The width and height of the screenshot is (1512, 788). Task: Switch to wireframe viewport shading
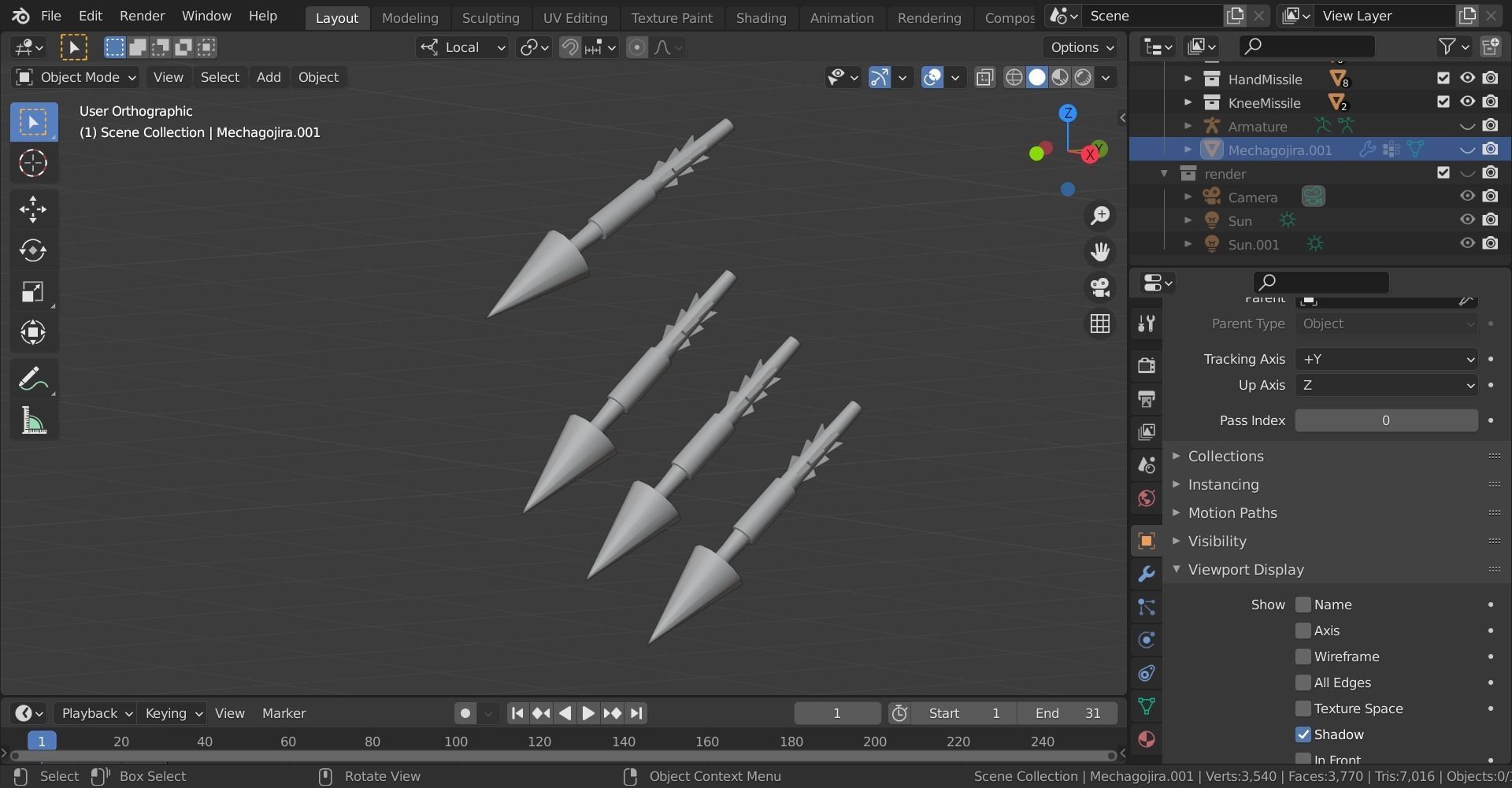pyautogui.click(x=1014, y=77)
